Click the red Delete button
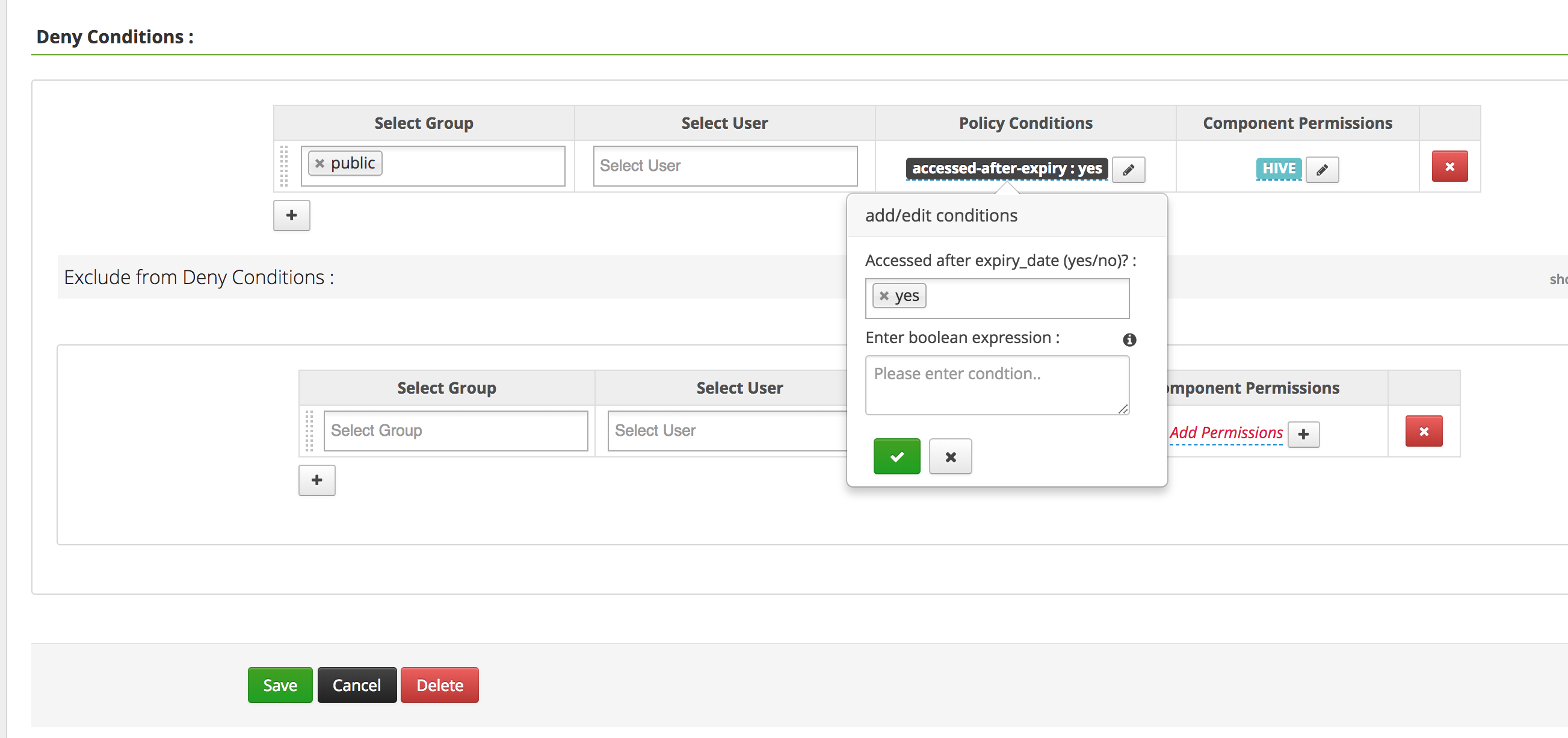The width and height of the screenshot is (1568, 738). [439, 685]
